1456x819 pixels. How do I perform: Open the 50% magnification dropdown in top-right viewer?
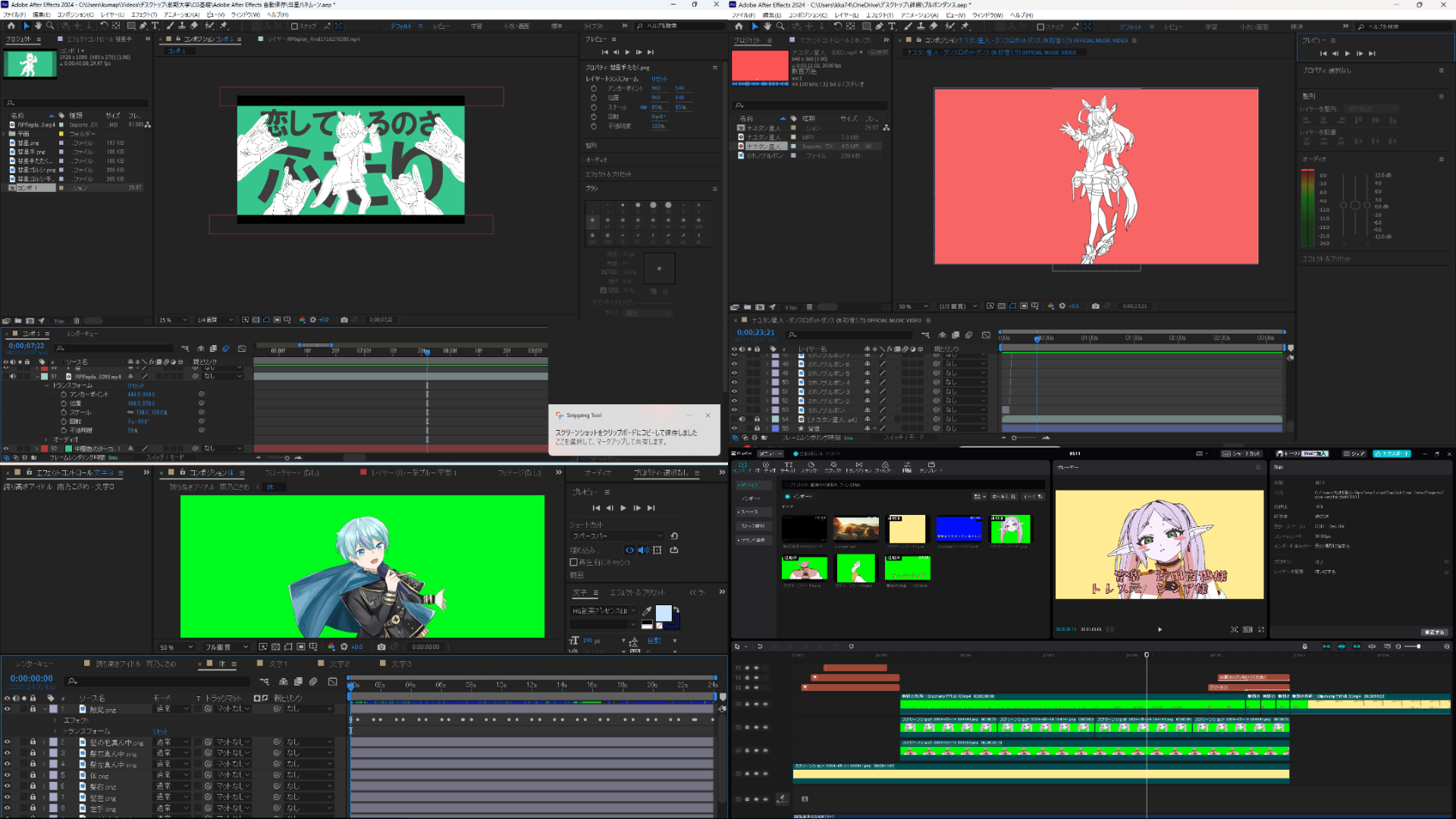click(x=913, y=306)
